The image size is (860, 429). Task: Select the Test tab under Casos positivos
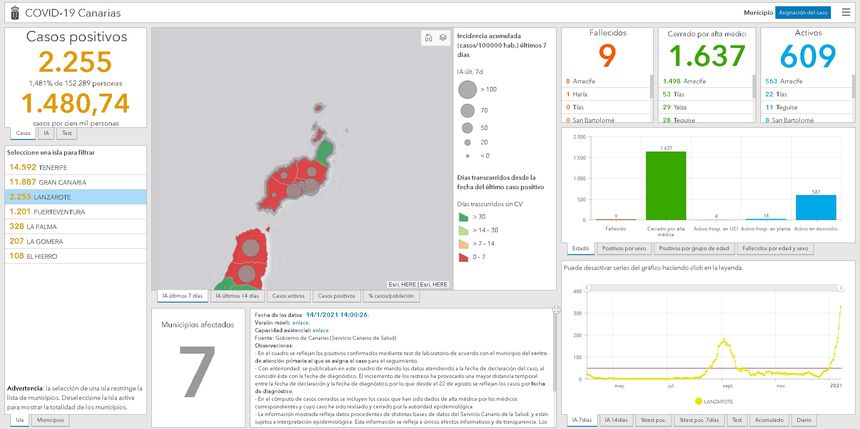(66, 133)
